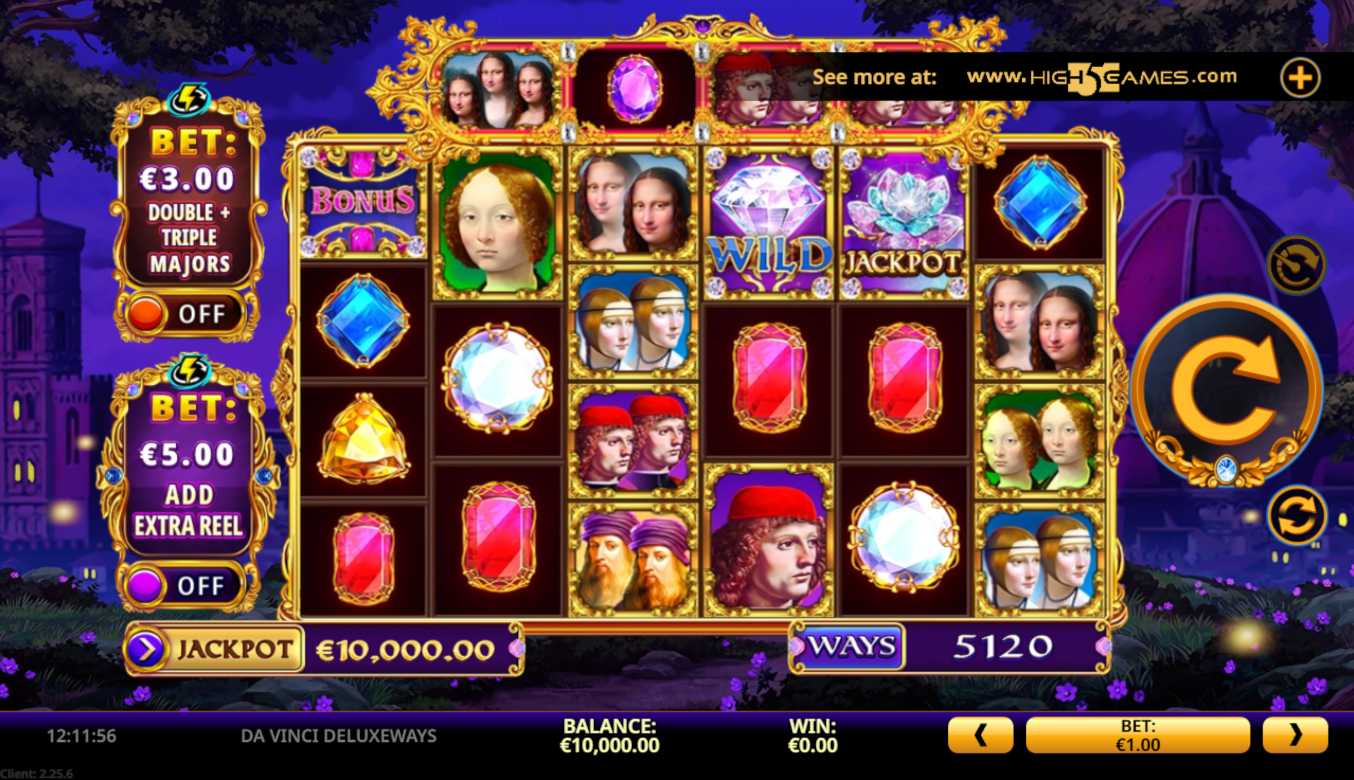Increase the bet with the right arrow
Image resolution: width=1354 pixels, height=780 pixels.
coord(1295,735)
